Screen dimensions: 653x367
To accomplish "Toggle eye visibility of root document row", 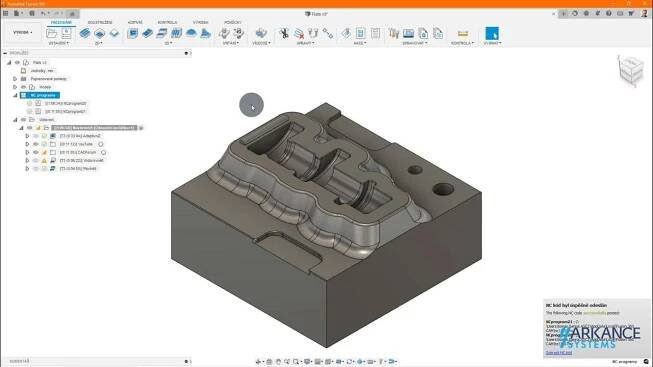I will click(x=17, y=62).
